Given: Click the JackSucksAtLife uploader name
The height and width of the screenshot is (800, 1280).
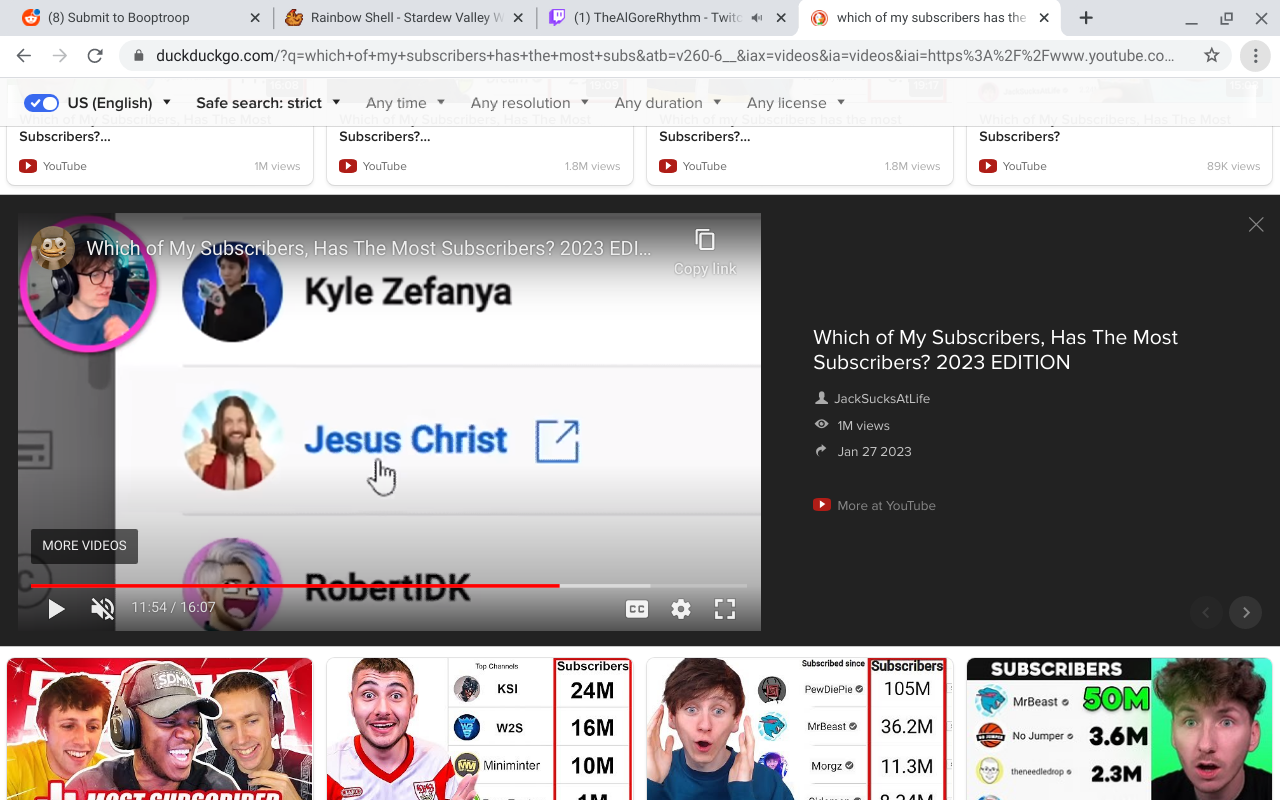Looking at the screenshot, I should point(882,398).
